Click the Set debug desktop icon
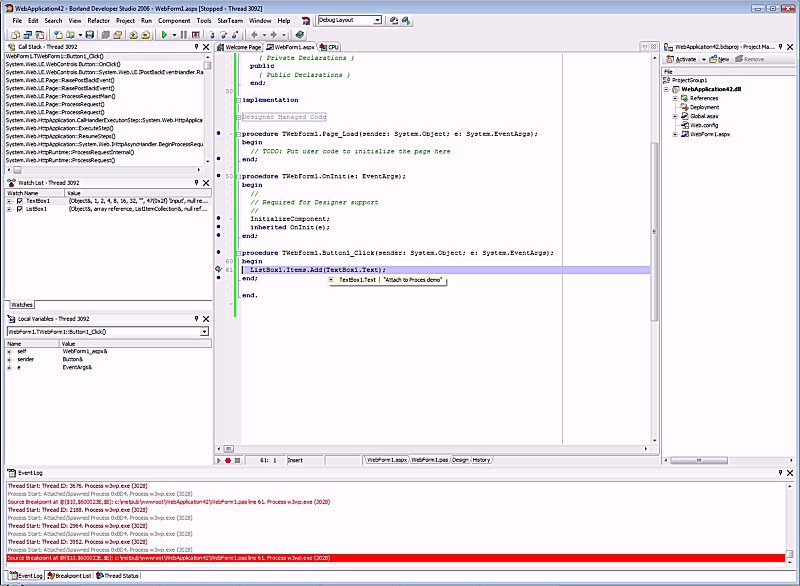Viewport: 800px width, 586px height. click(406, 20)
